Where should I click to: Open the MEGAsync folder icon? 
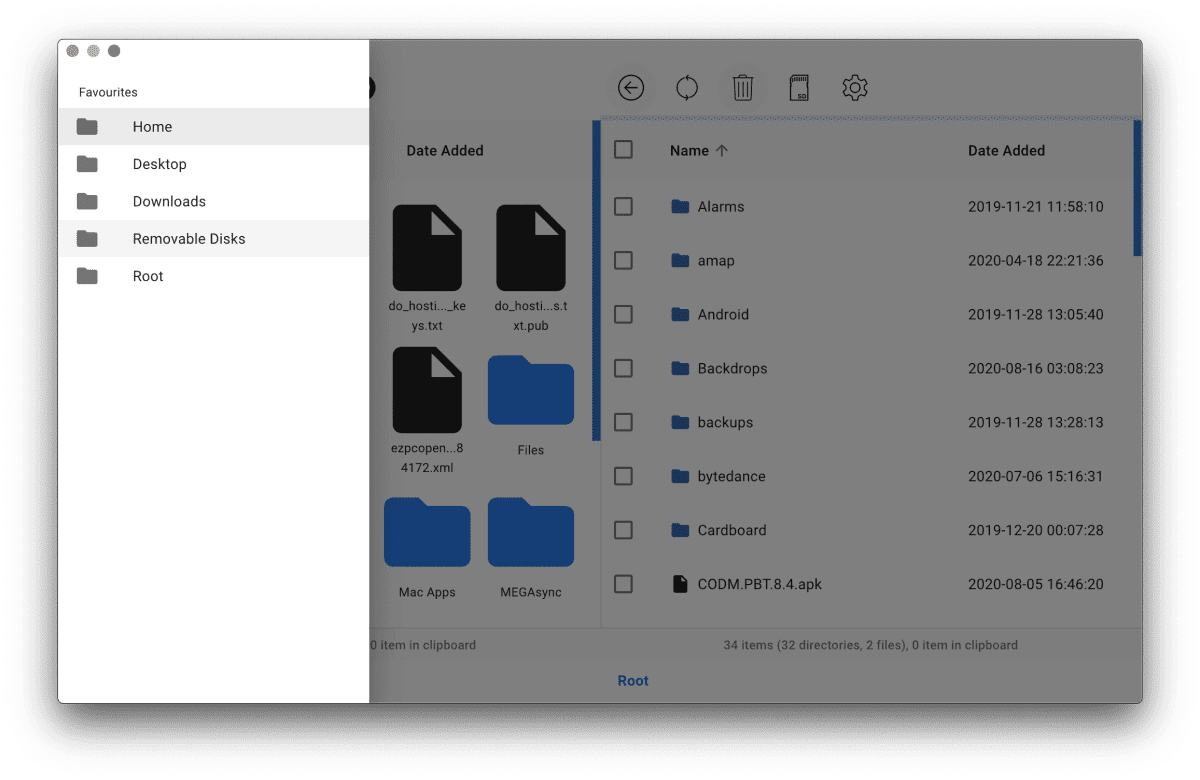tap(530, 532)
